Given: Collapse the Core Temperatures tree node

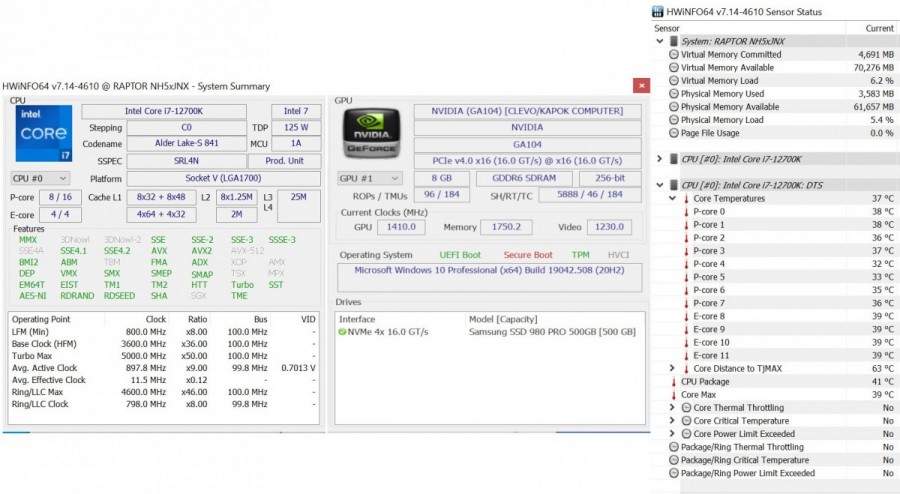Looking at the screenshot, I should 672,199.
